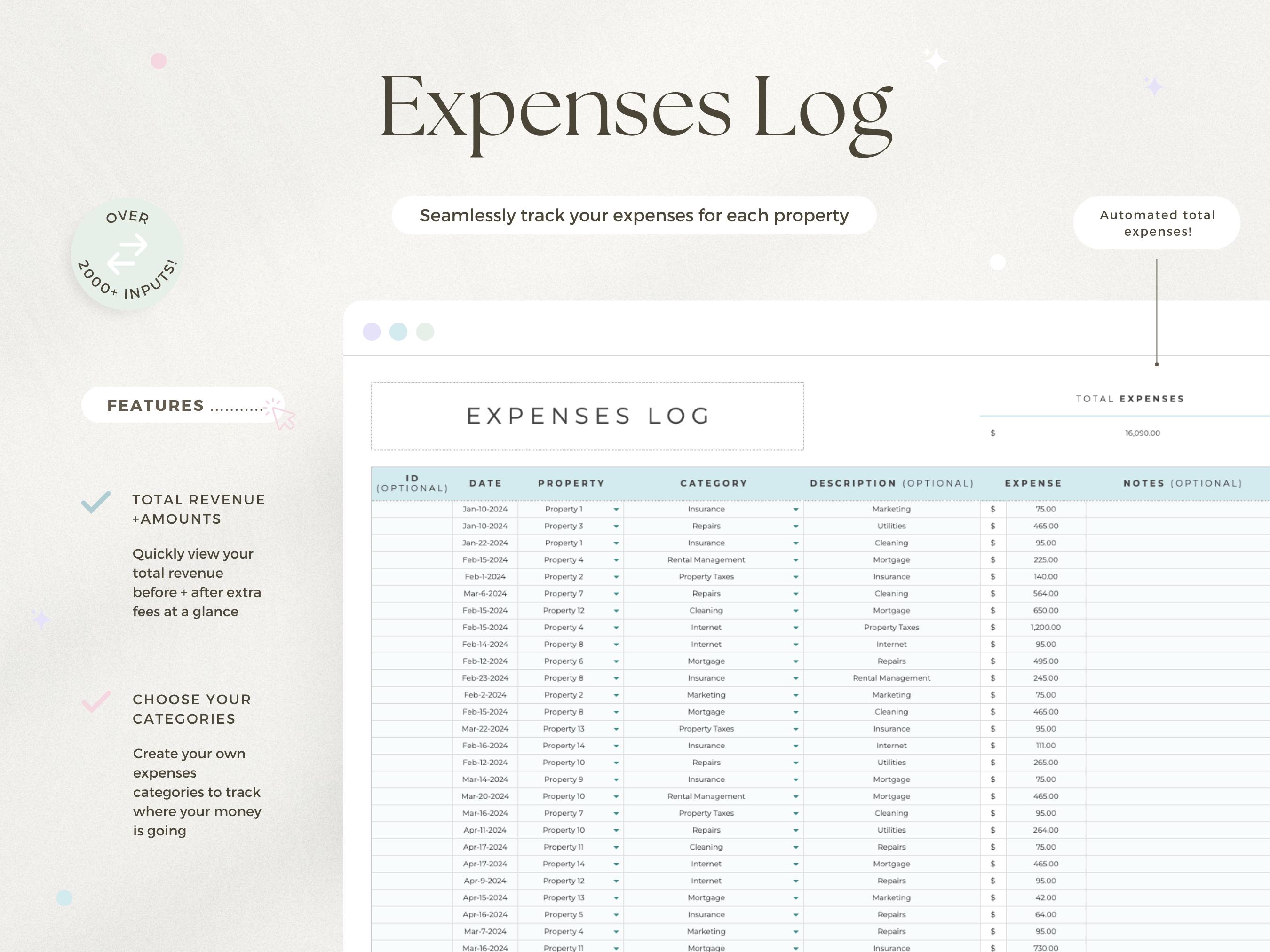Click the green window dot
This screenshot has height=952, width=1270.
tap(425, 332)
